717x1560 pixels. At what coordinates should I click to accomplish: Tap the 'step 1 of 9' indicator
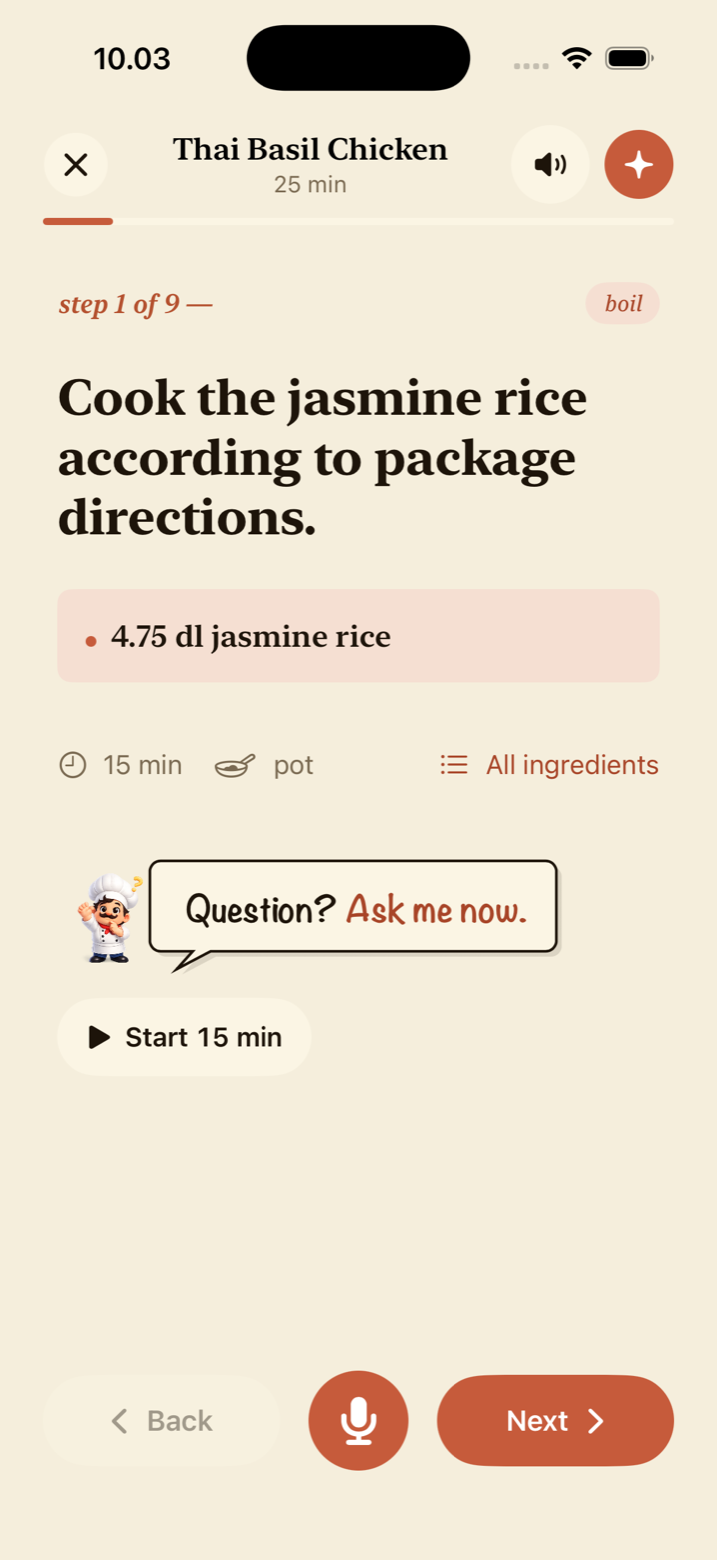136,304
